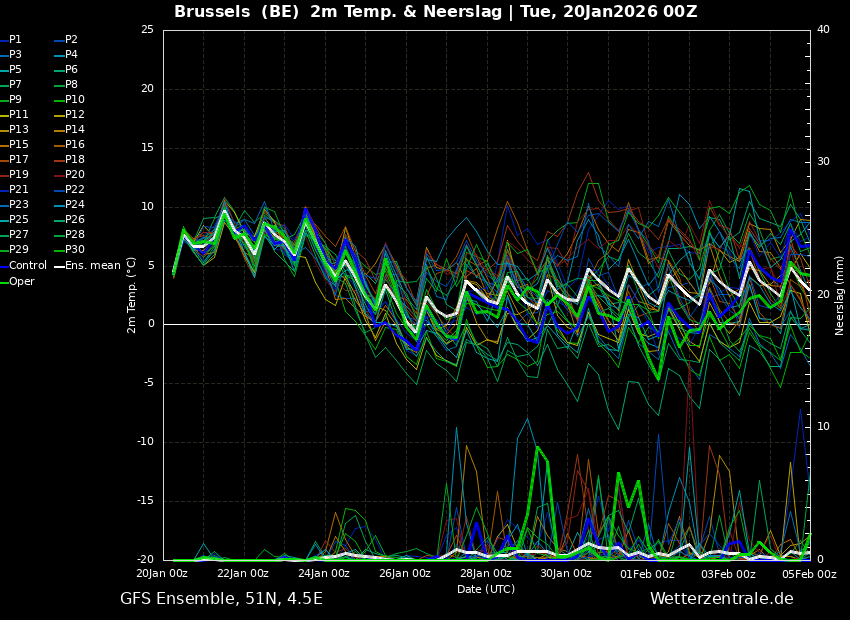Viewport: 850px width, 620px height.
Task: Click the 2m Temp. (°C) axis label
Action: tap(131, 295)
